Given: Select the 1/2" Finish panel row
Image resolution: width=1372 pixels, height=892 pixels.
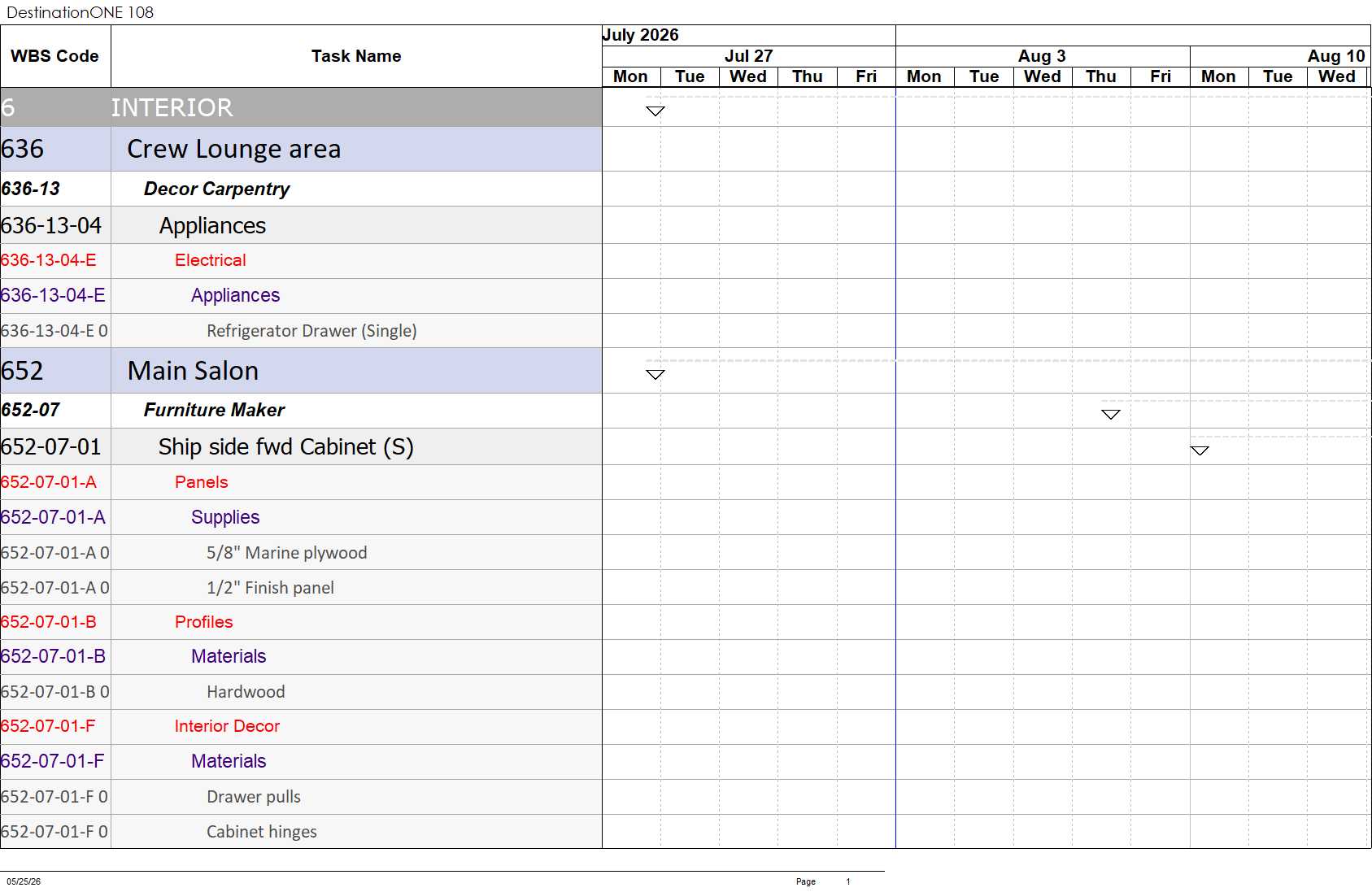Looking at the screenshot, I should click(x=301, y=588).
